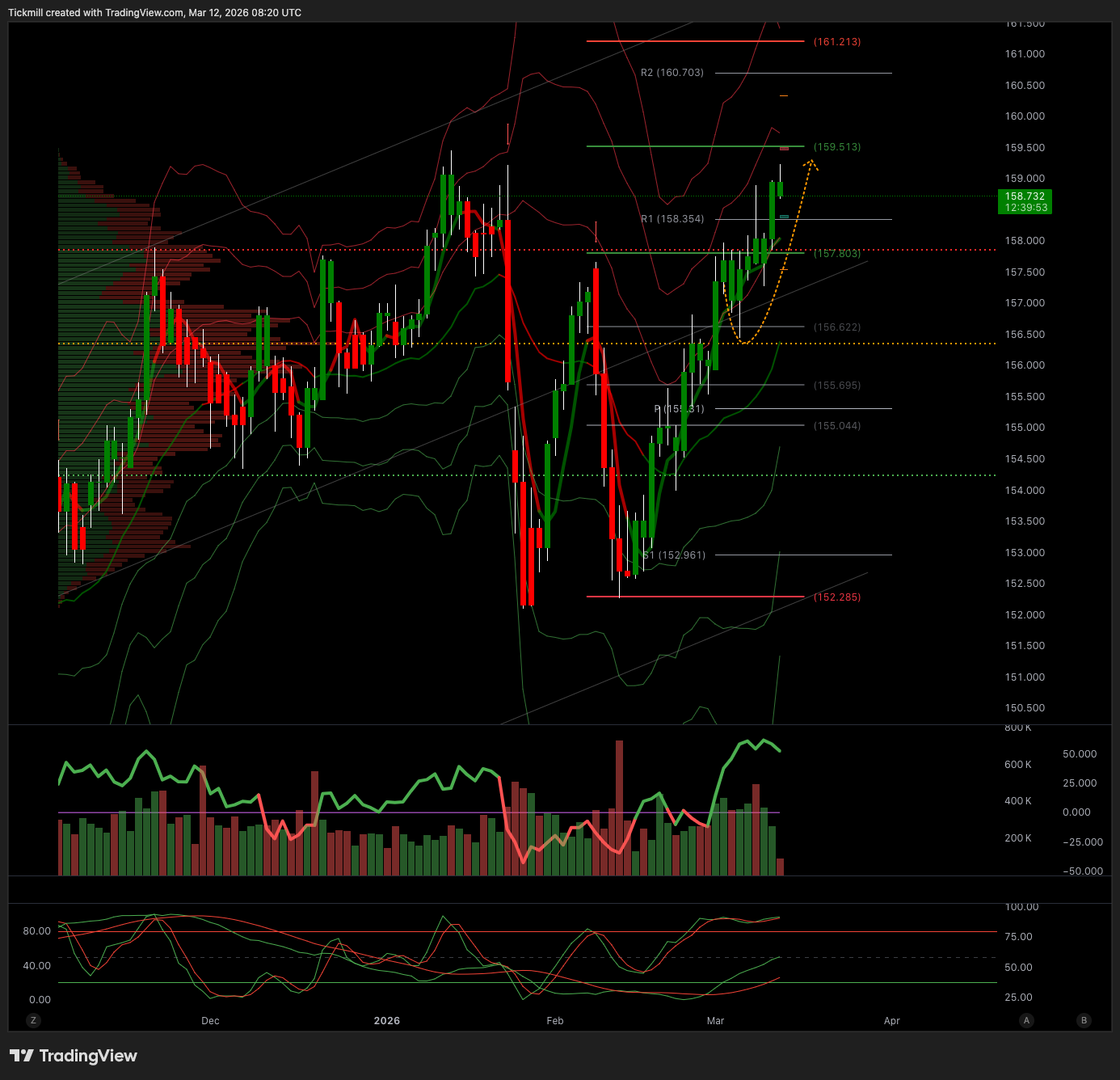Click the Dec label on time axis
The image size is (1120, 1080).
[210, 1021]
